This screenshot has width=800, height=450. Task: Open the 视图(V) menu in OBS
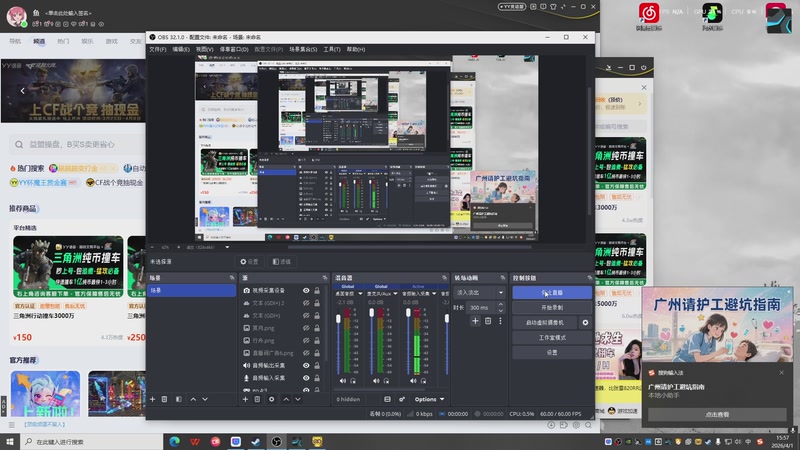click(204, 49)
